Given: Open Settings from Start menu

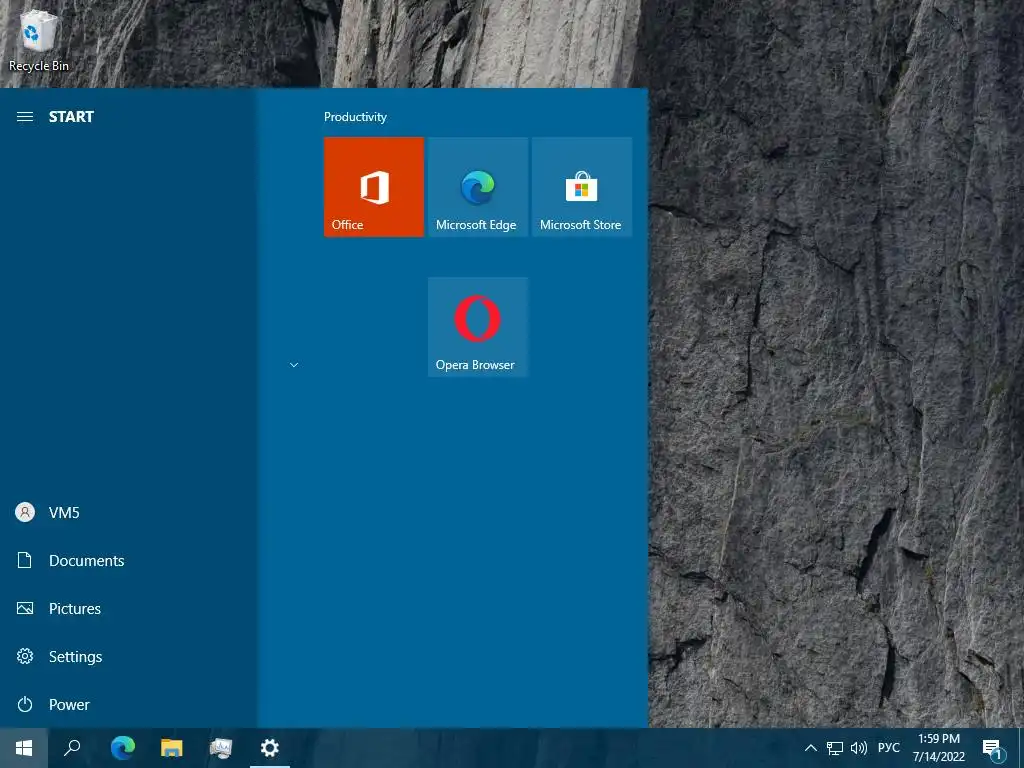Looking at the screenshot, I should point(128,656).
